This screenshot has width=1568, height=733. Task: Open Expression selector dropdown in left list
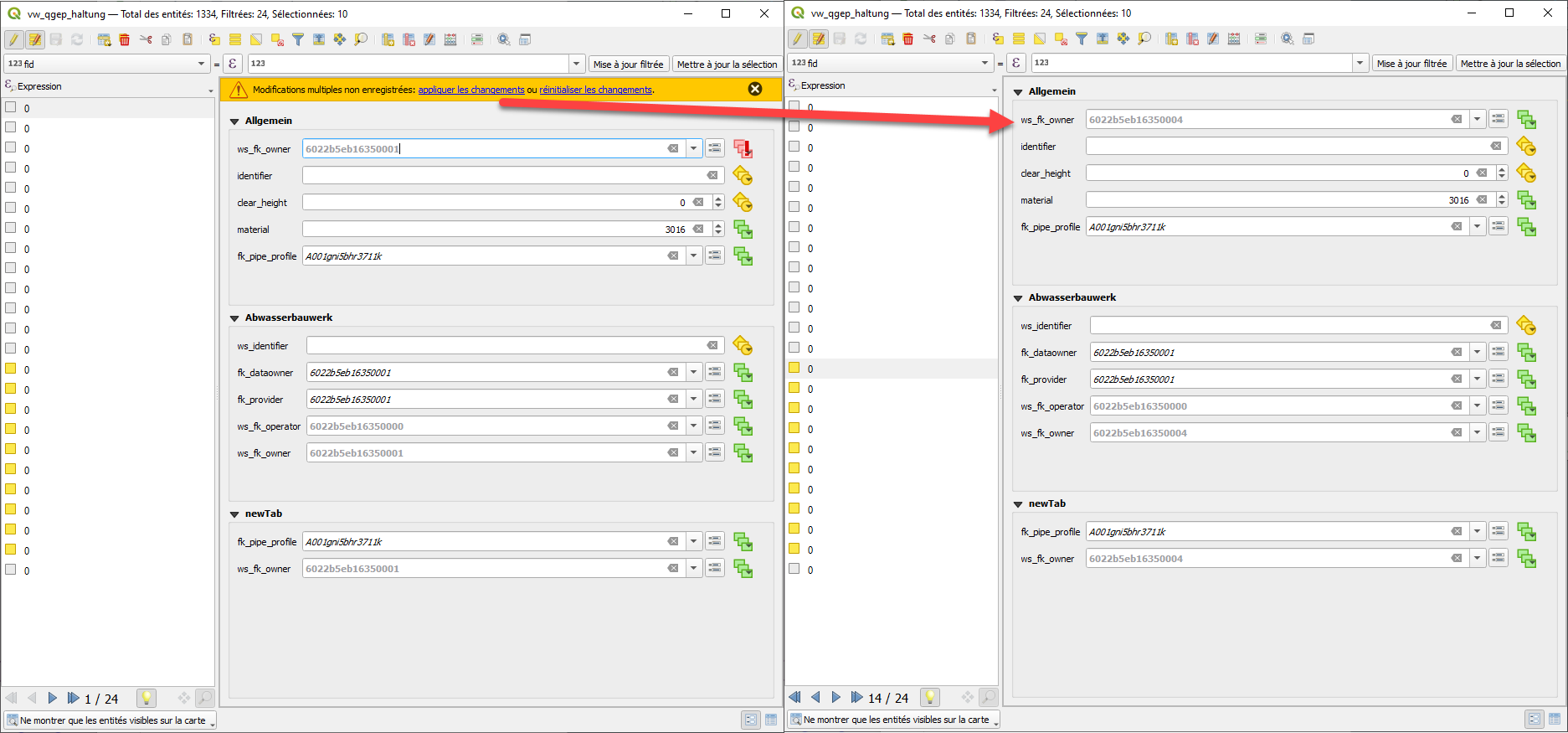point(210,90)
